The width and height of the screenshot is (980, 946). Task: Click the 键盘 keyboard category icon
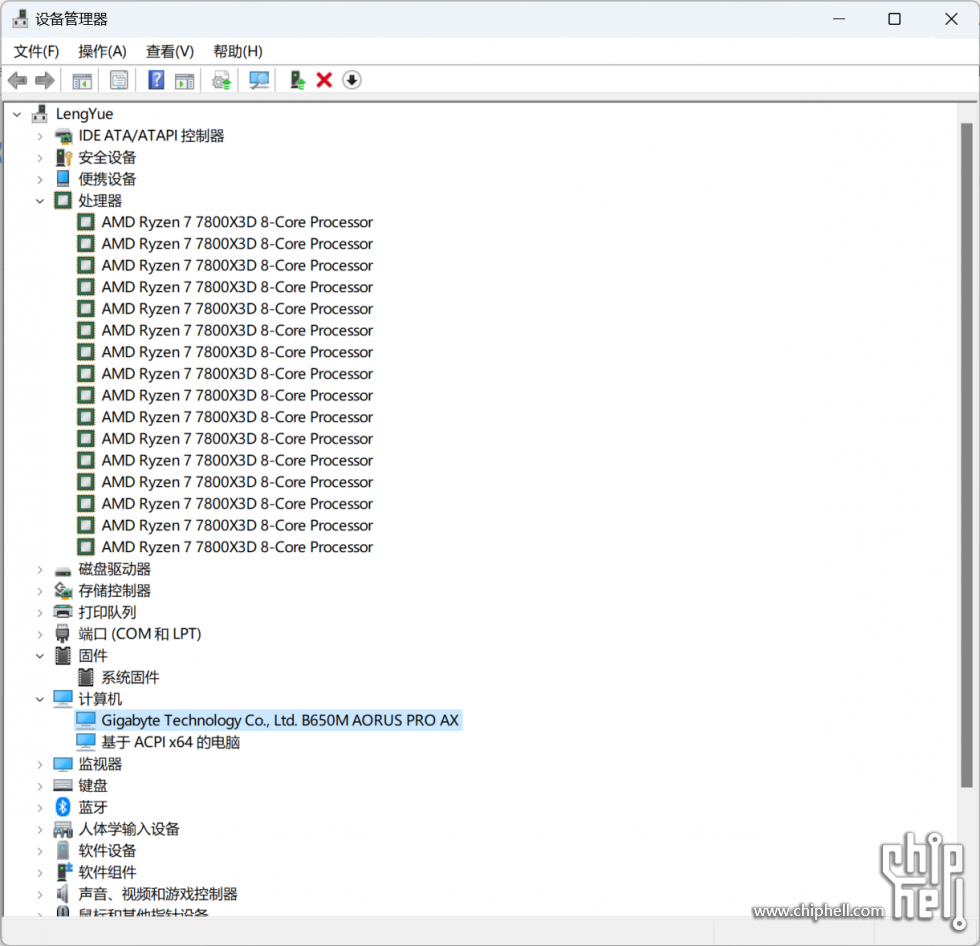[63, 785]
